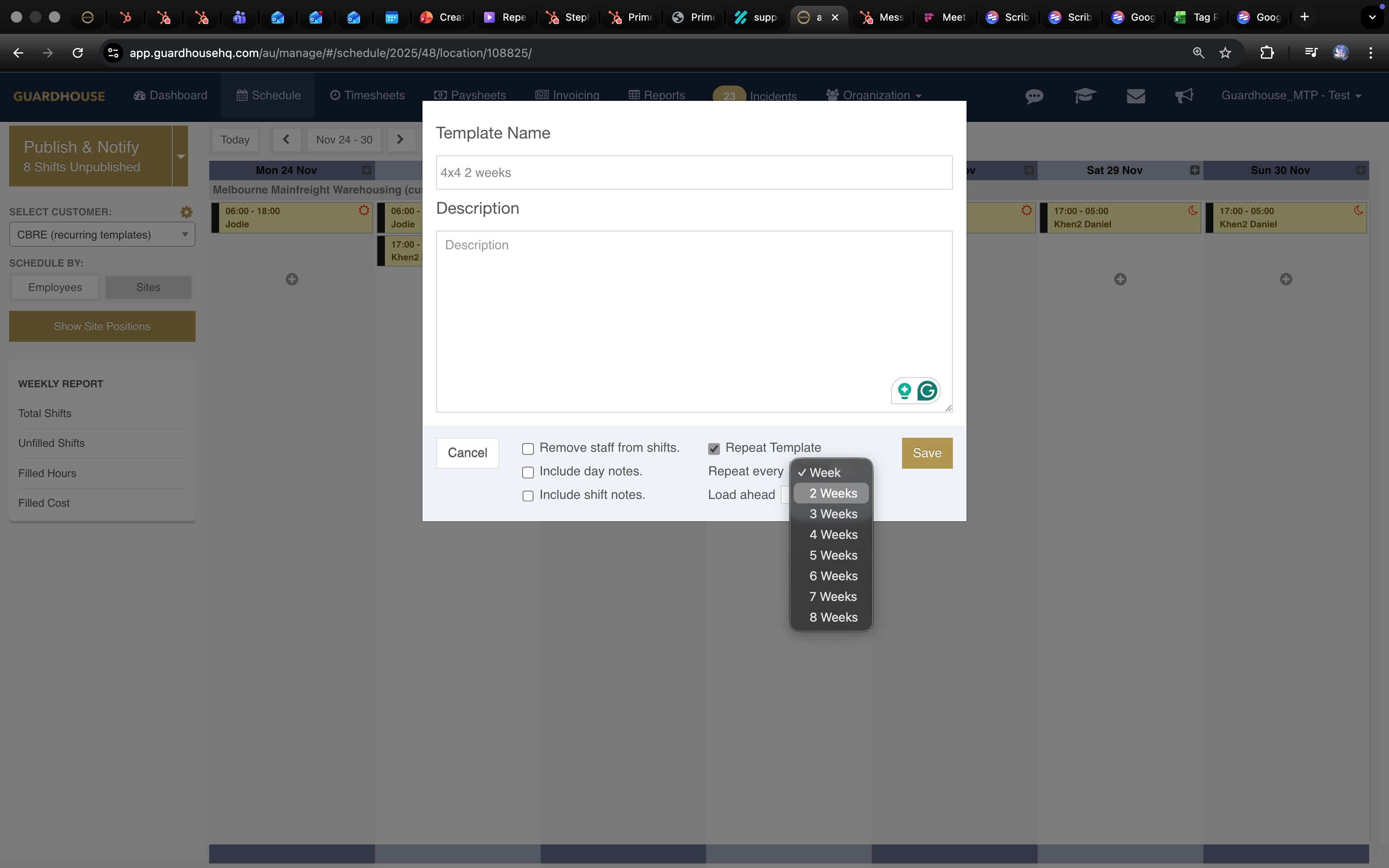Open the graduation cap training icon
Viewport: 1389px width, 868px height.
click(1085, 96)
